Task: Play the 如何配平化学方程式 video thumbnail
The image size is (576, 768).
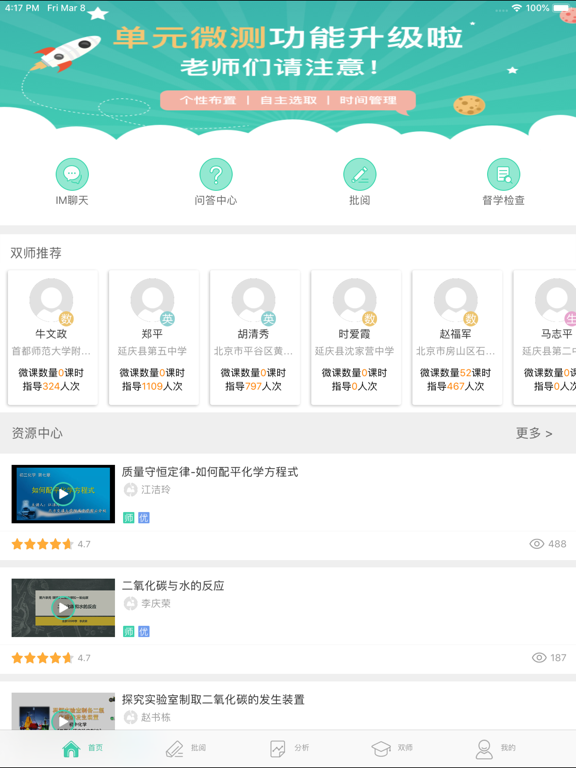Action: click(x=63, y=494)
